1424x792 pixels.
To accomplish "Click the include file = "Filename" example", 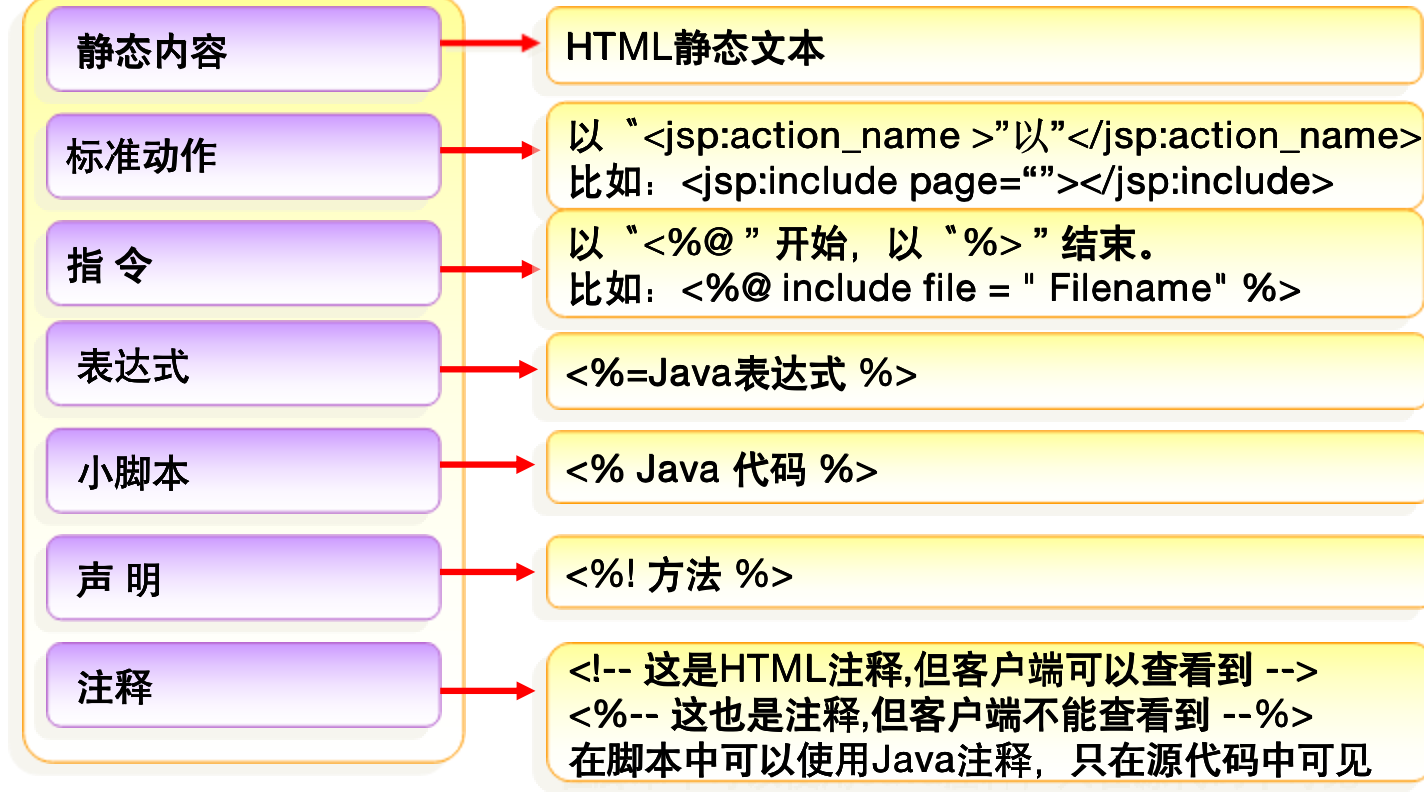I will pos(935,289).
